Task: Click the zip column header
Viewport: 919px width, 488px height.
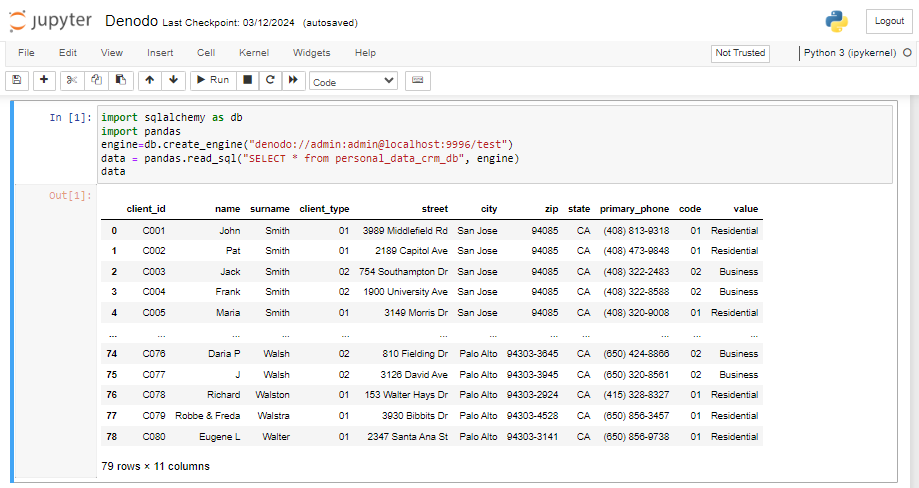Action: coord(552,209)
